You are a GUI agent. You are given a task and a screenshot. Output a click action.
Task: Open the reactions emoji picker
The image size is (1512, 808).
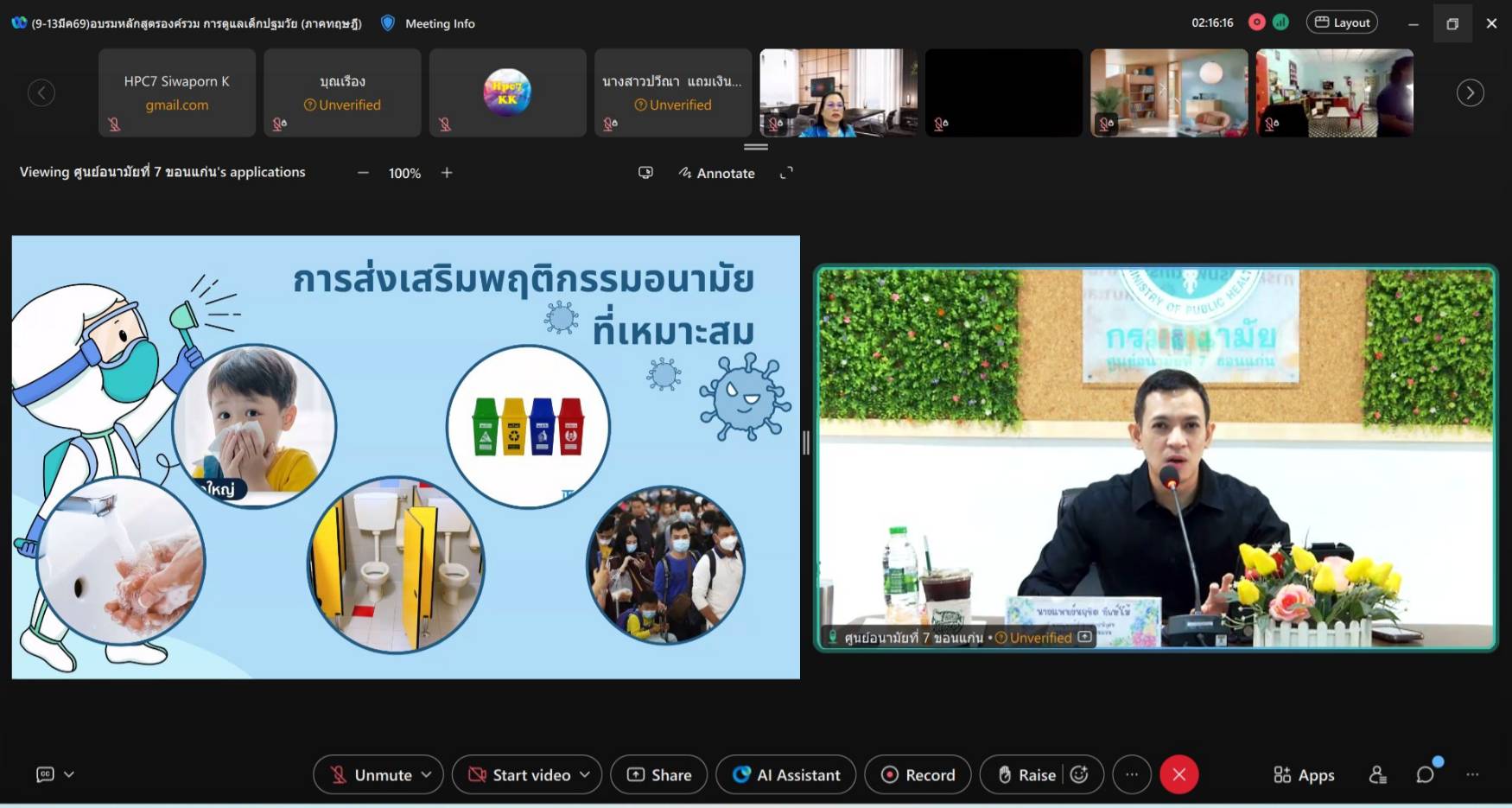1079,774
